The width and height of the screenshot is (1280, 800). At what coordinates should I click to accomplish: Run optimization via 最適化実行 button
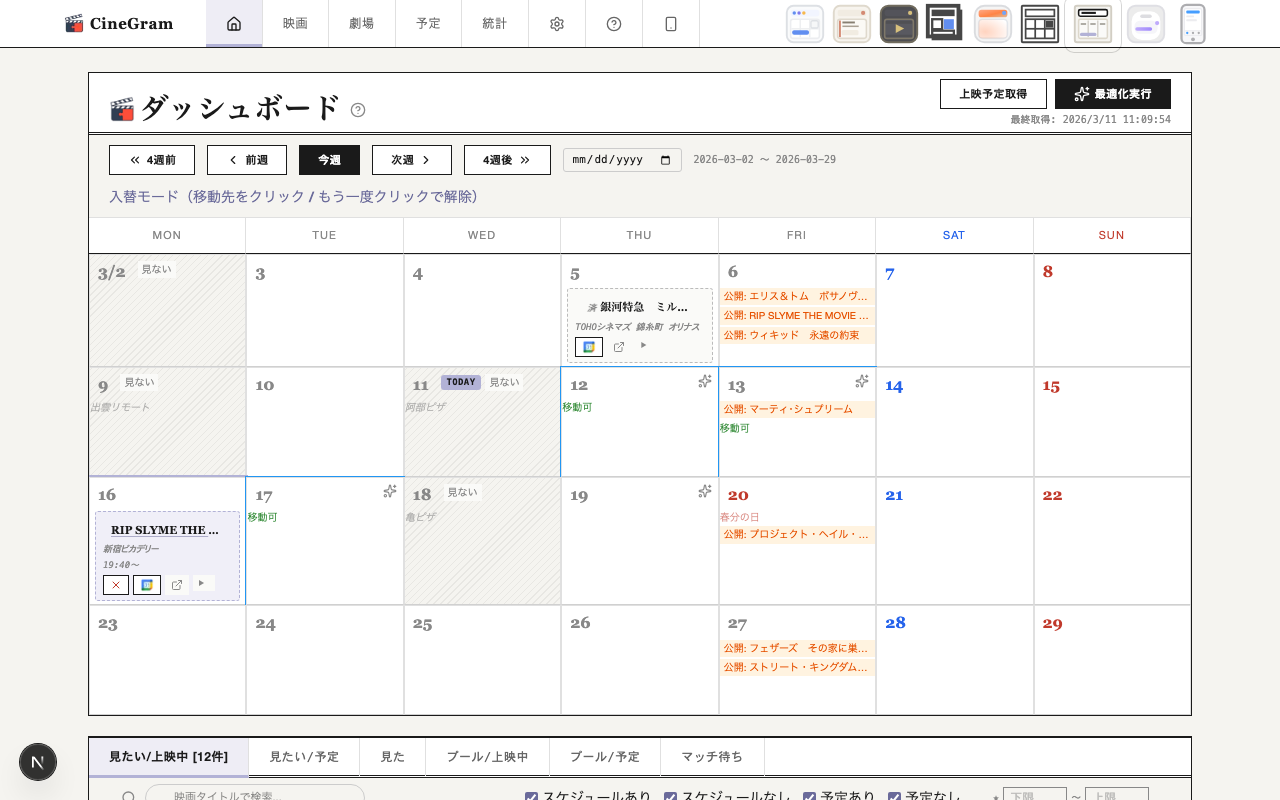(1113, 93)
